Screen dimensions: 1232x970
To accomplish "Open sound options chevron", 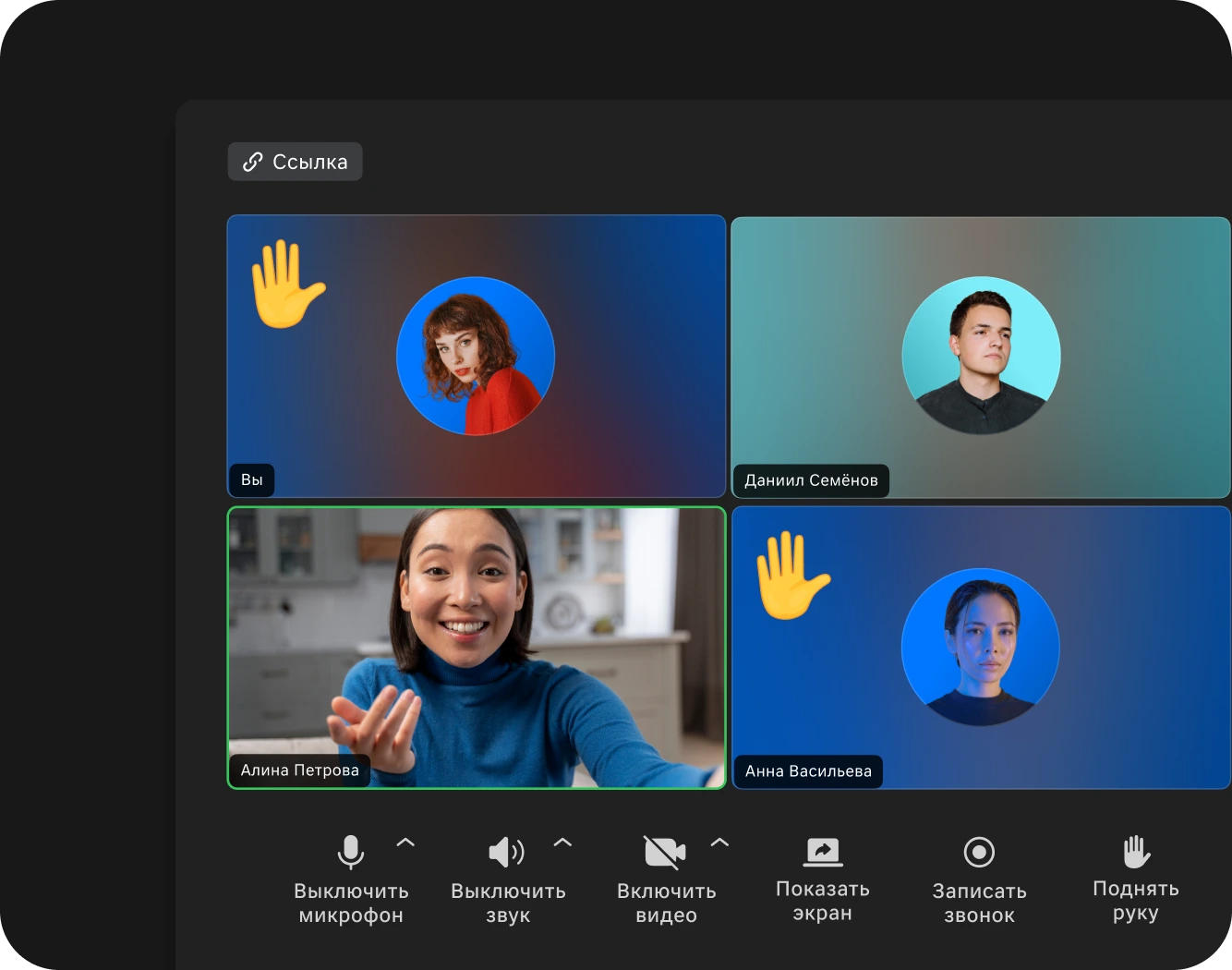I will 562,842.
